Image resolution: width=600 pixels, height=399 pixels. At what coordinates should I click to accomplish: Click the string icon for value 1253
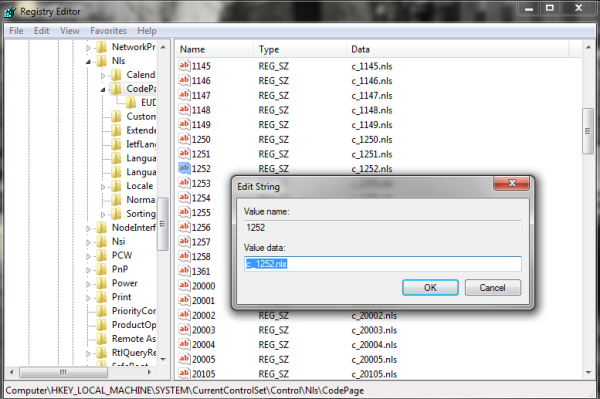pyautogui.click(x=184, y=183)
